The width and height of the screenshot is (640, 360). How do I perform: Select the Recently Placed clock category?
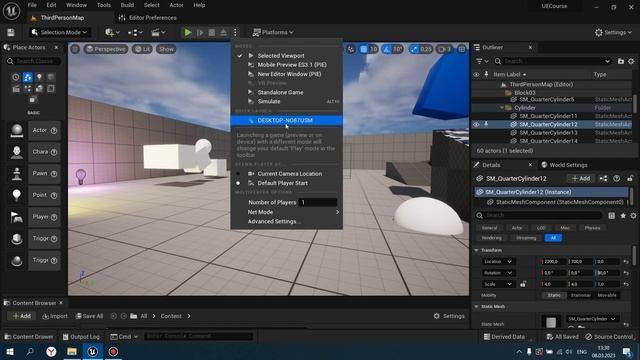point(16,77)
